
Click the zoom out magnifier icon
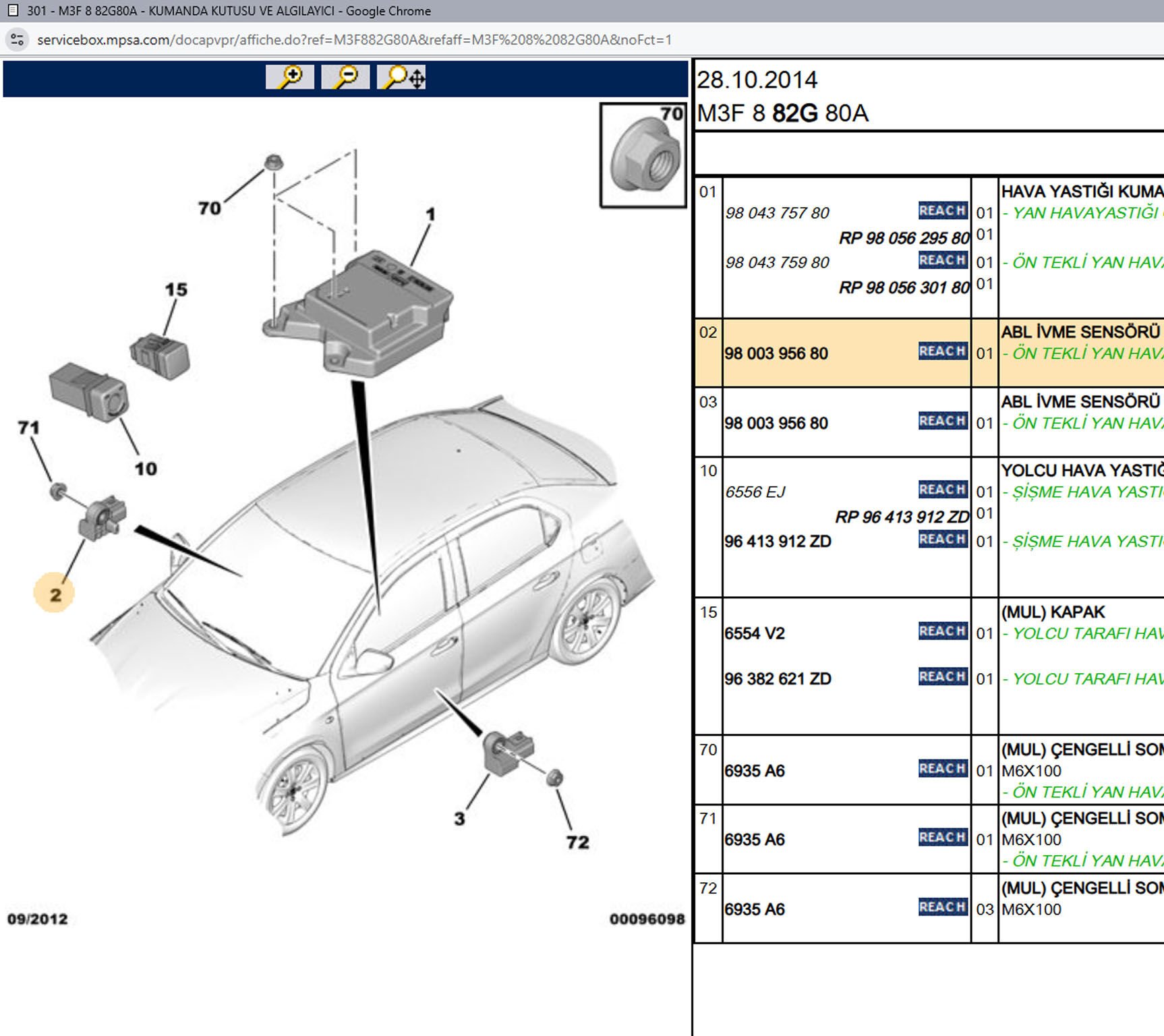345,77
